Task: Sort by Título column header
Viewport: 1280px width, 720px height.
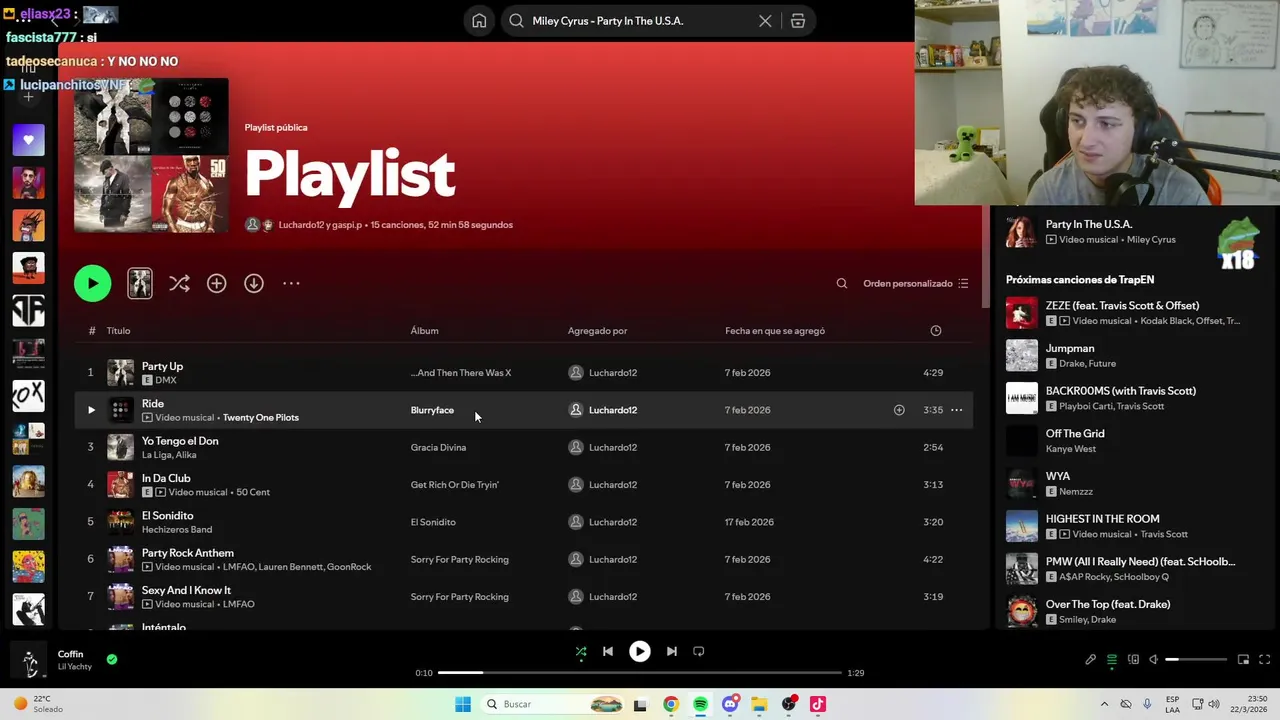Action: [x=118, y=331]
